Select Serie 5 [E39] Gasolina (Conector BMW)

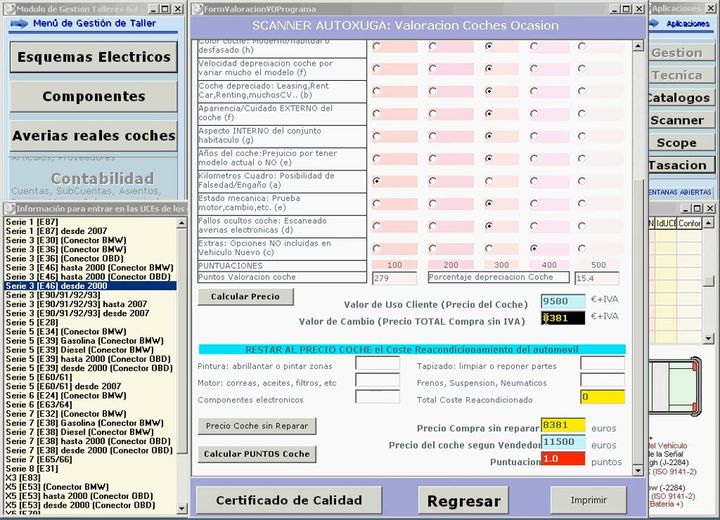(84, 341)
